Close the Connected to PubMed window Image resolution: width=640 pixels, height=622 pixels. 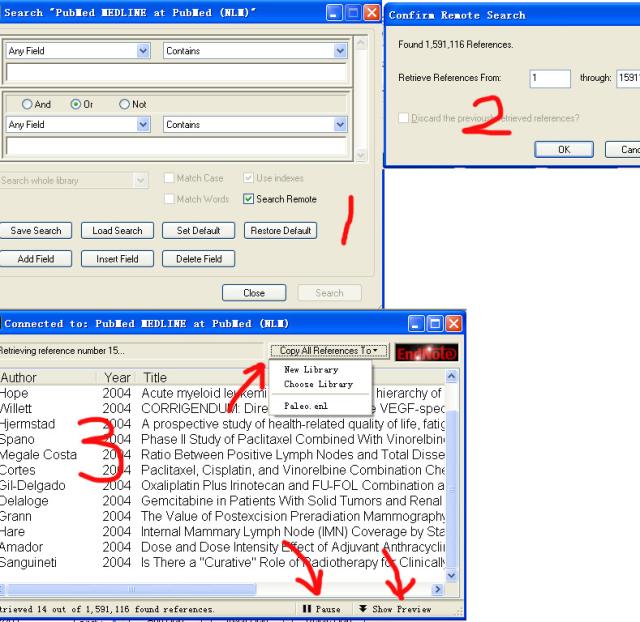[x=454, y=324]
